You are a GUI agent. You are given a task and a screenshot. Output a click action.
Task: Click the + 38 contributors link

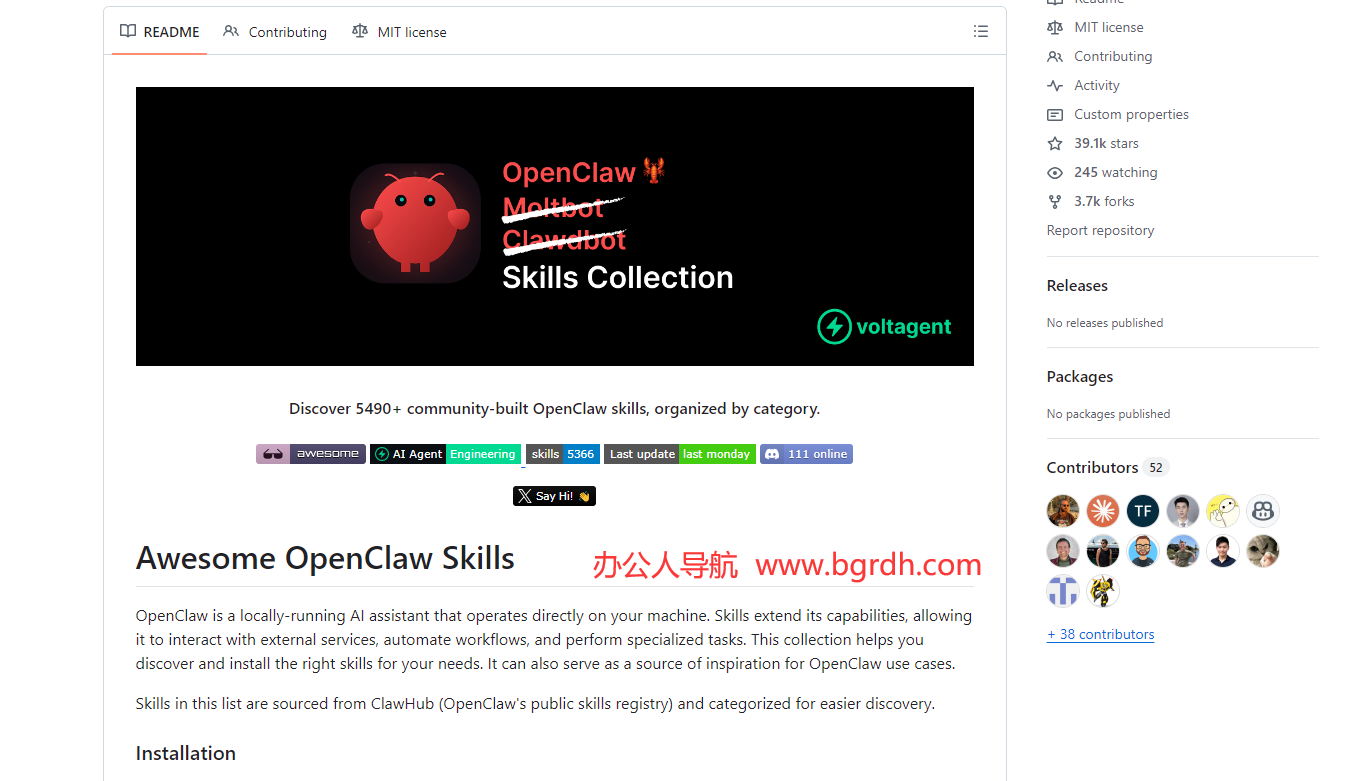point(1100,634)
